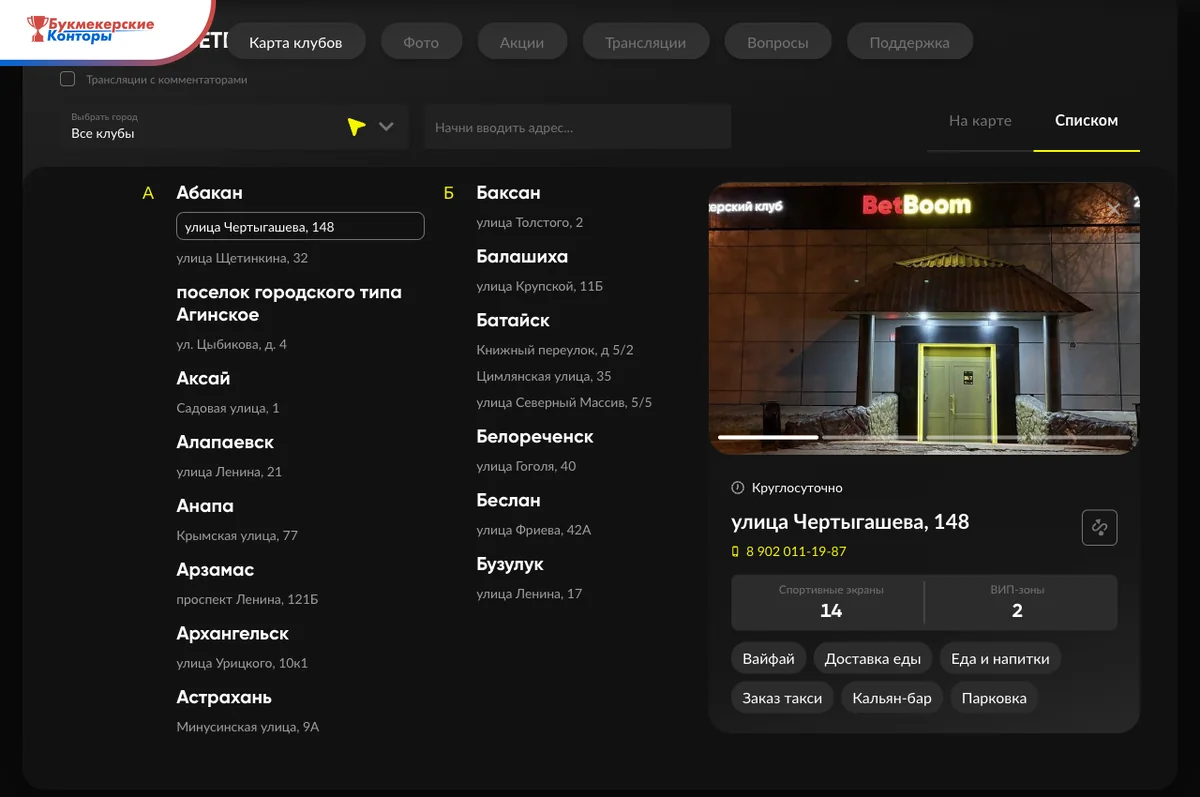Click the Кальян-бар tag
This screenshot has width=1200, height=797.
pos(892,698)
